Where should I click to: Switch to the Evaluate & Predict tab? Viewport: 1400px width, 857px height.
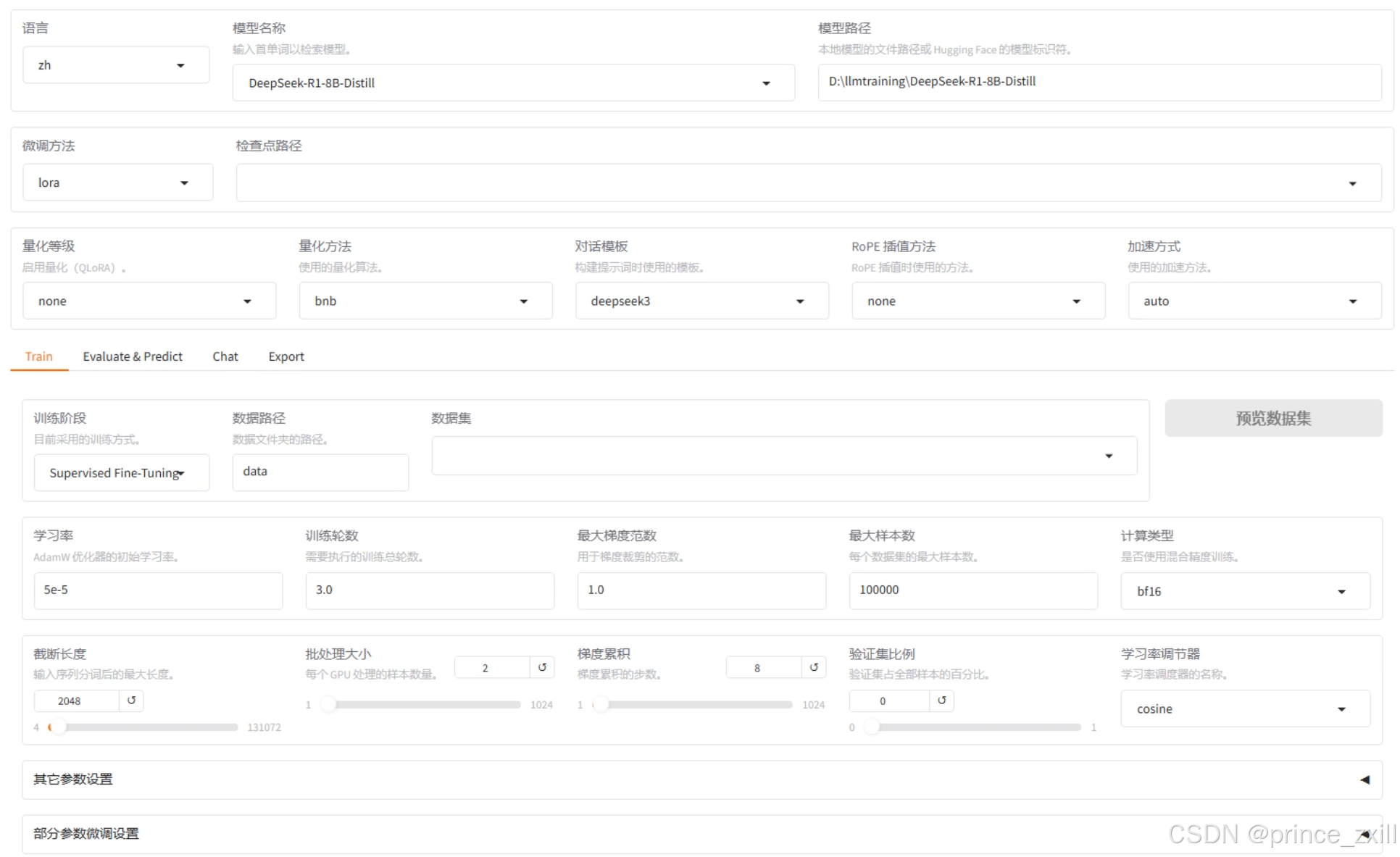[133, 356]
